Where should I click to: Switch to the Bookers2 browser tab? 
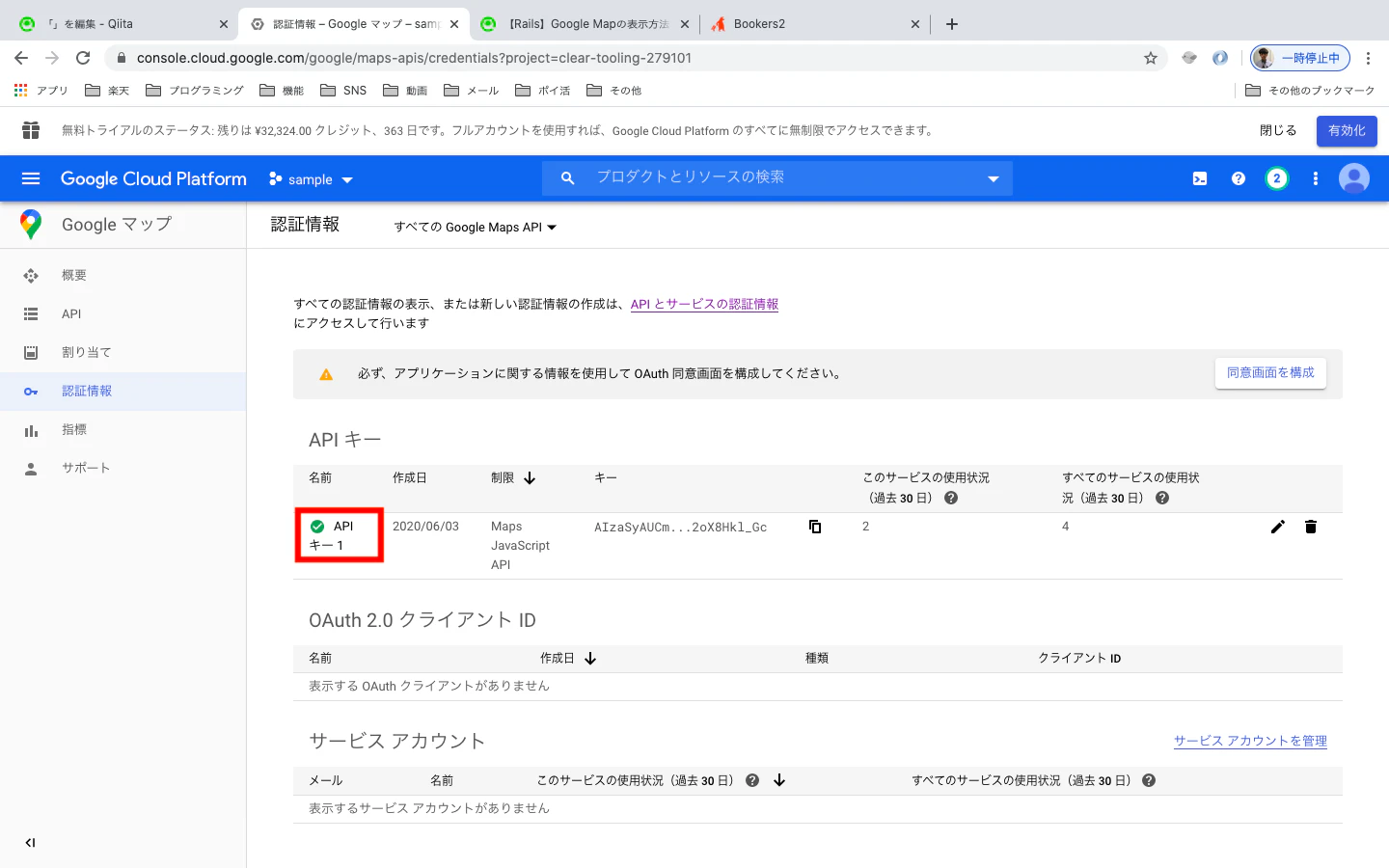pyautogui.click(x=815, y=24)
